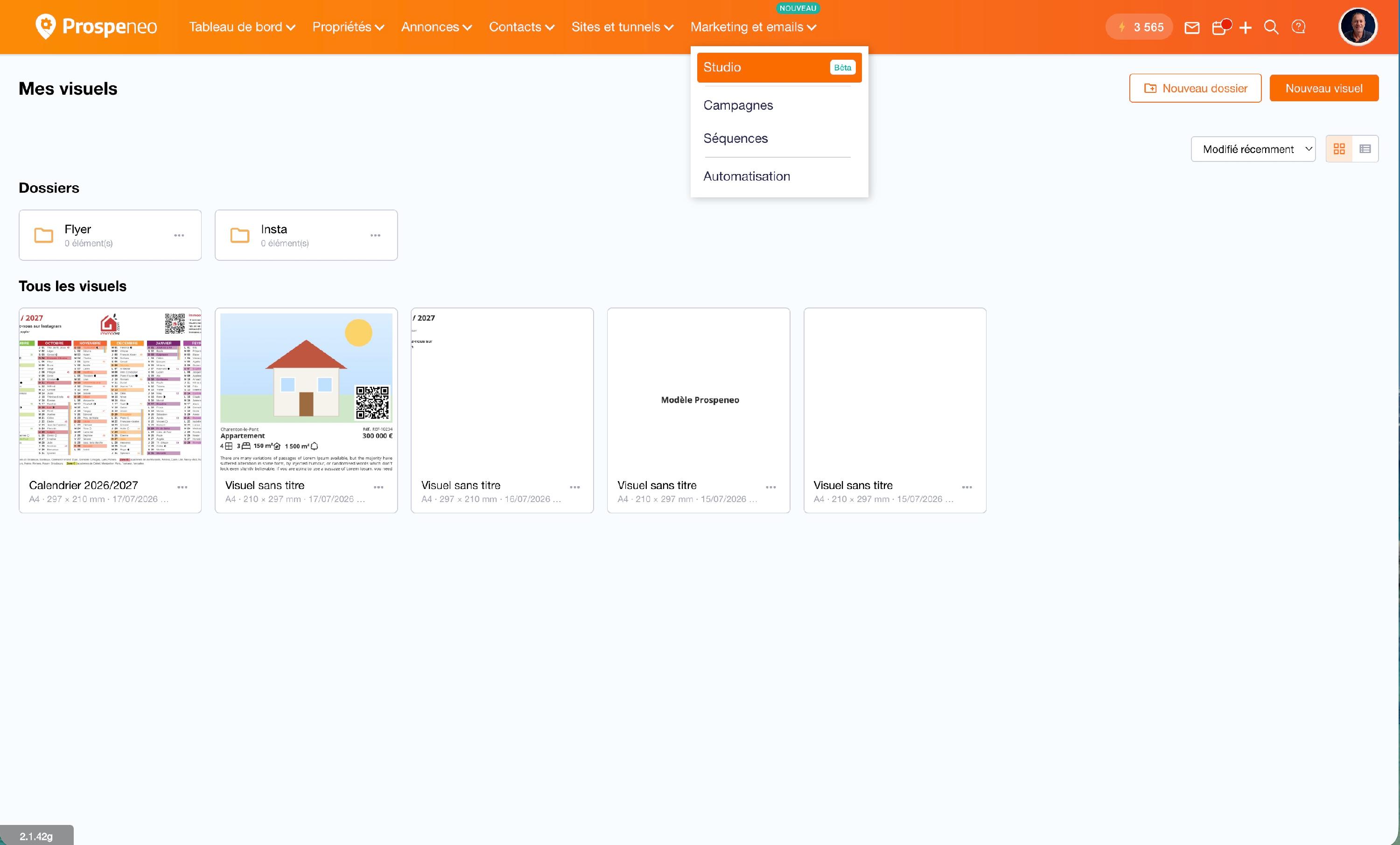The image size is (1400, 845).
Task: Click the Insta folder name
Action: (274, 229)
